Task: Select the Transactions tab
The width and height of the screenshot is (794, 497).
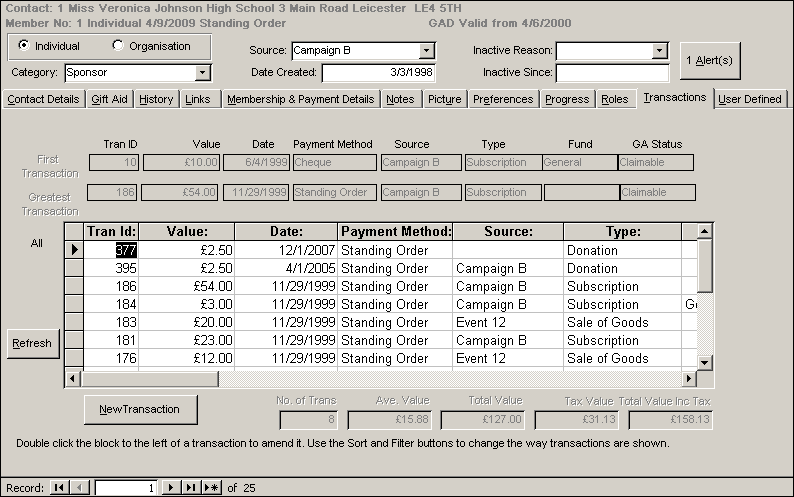Action: point(675,97)
